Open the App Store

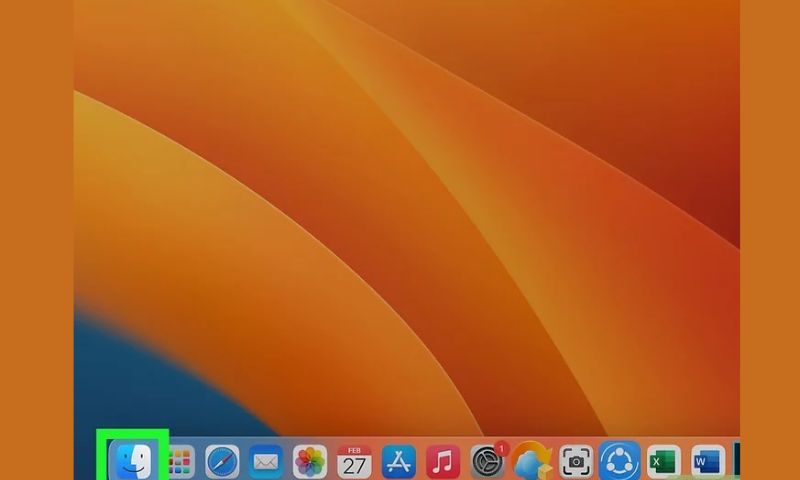399,462
